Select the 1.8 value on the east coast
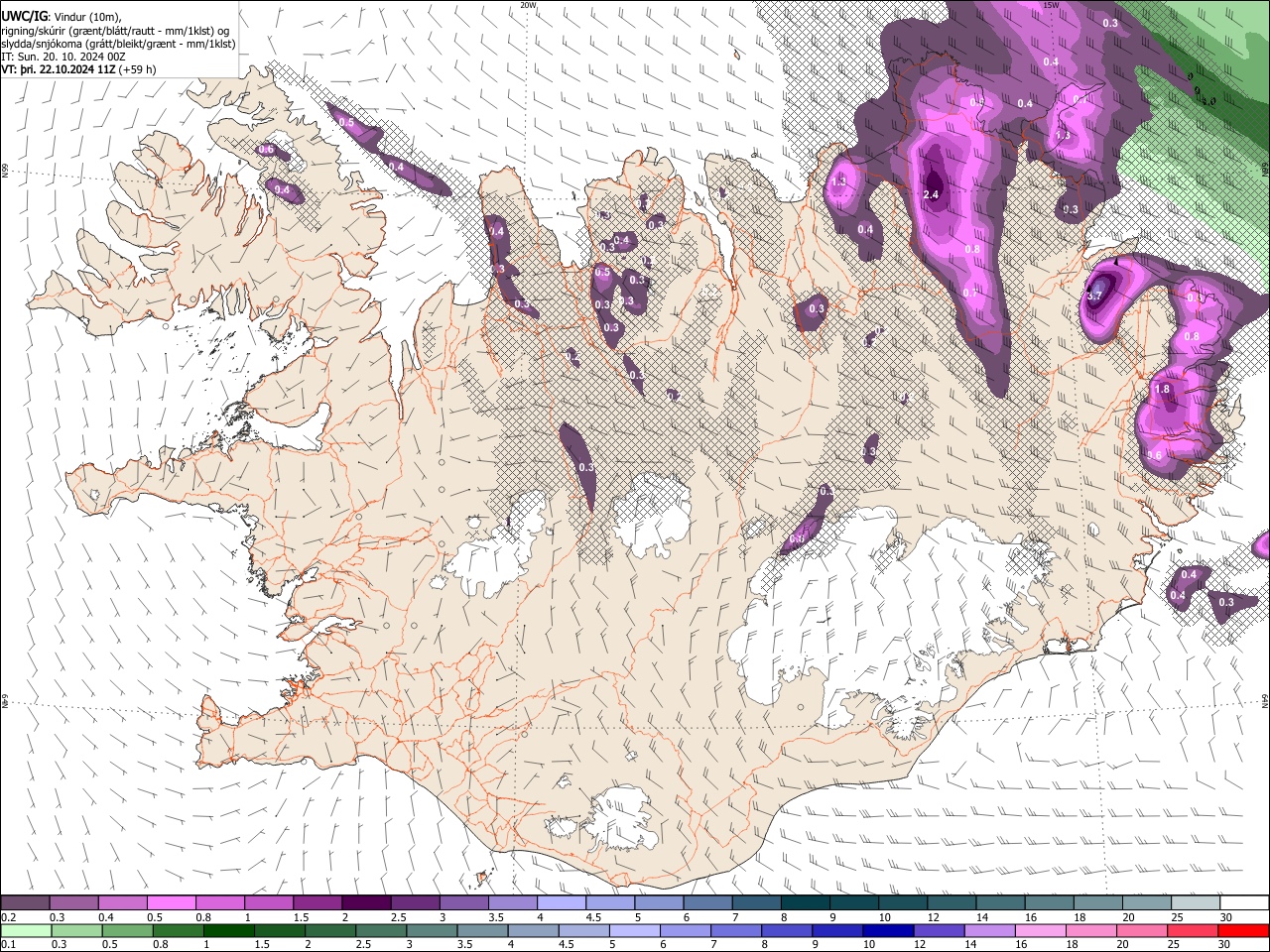 [x=1164, y=390]
